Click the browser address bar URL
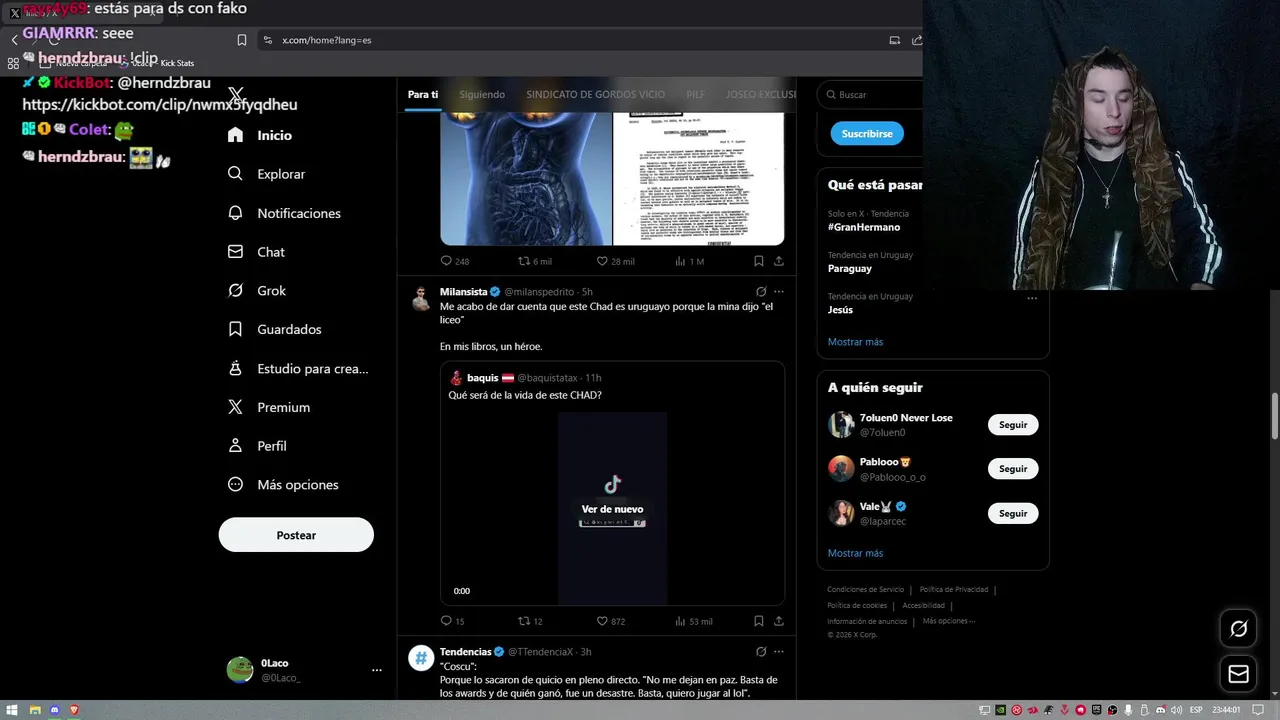1280x720 pixels. [326, 40]
